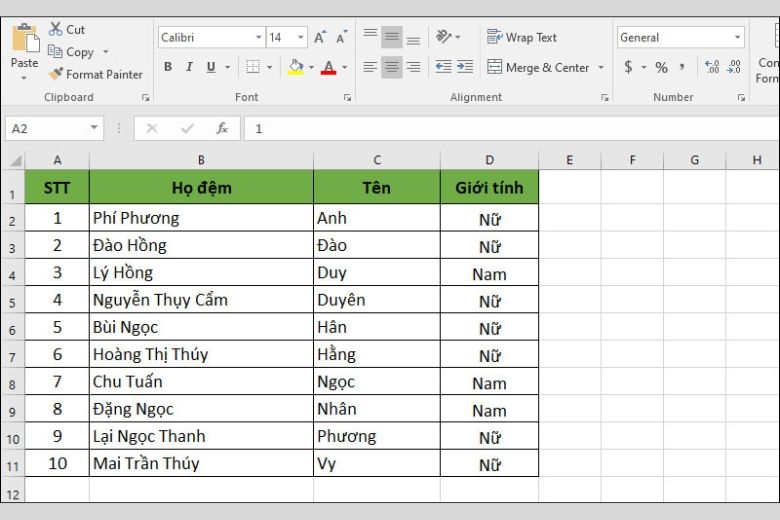The image size is (780, 520).
Task: Decrease decimal places
Action: [734, 67]
